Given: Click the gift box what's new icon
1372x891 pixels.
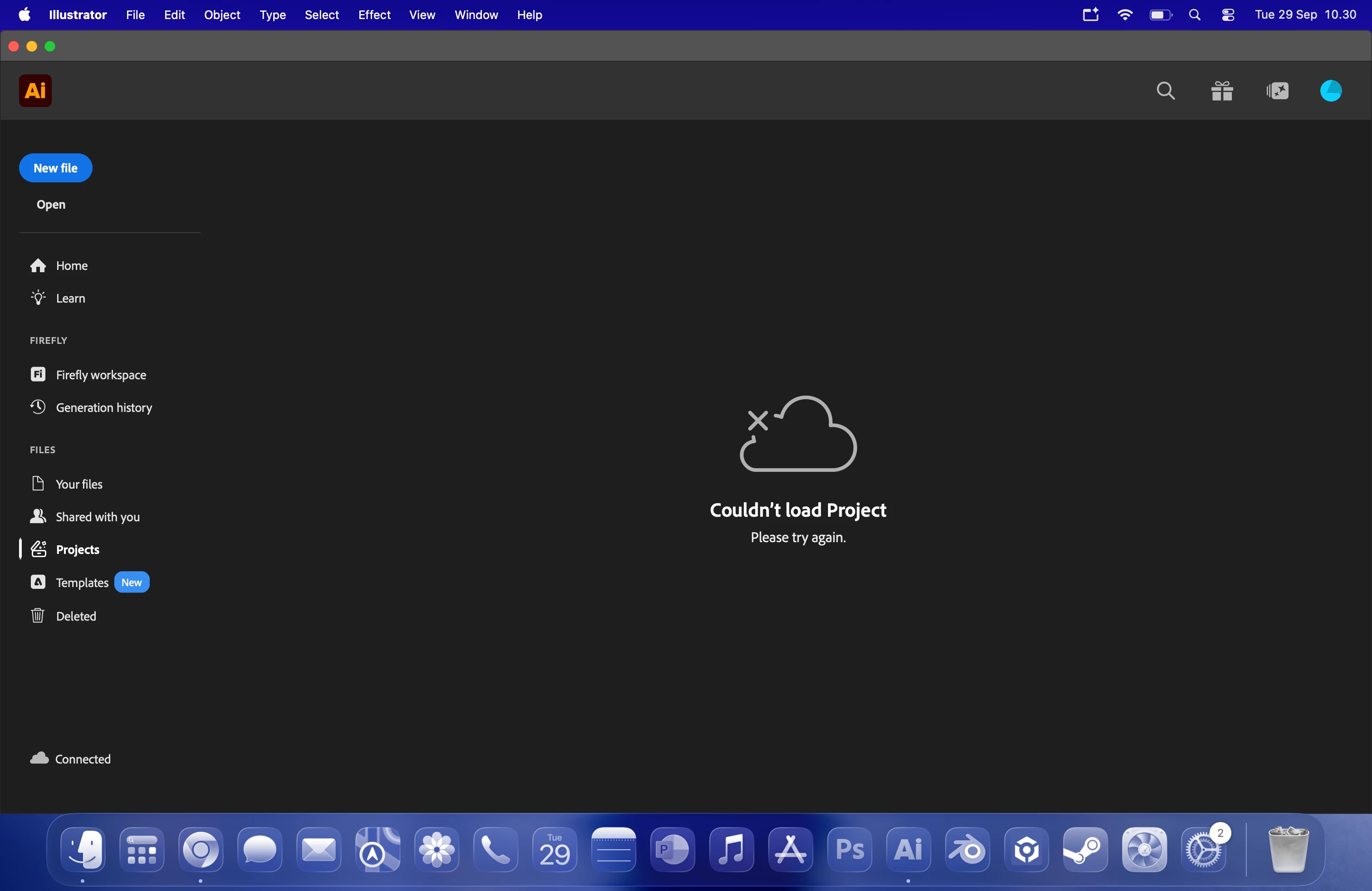Looking at the screenshot, I should [1221, 90].
